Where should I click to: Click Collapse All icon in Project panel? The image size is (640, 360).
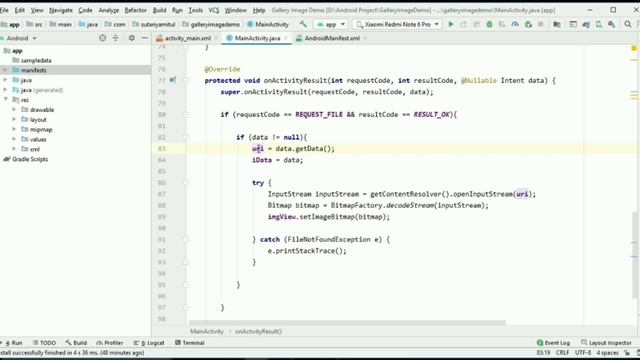(x=116, y=38)
